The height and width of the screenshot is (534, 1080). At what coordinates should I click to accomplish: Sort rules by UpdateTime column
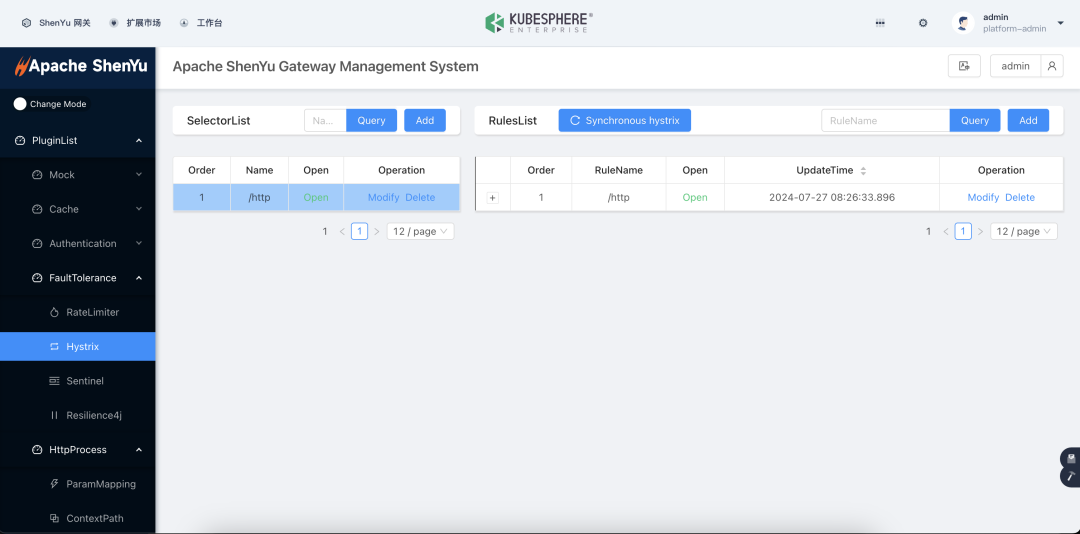[863, 170]
